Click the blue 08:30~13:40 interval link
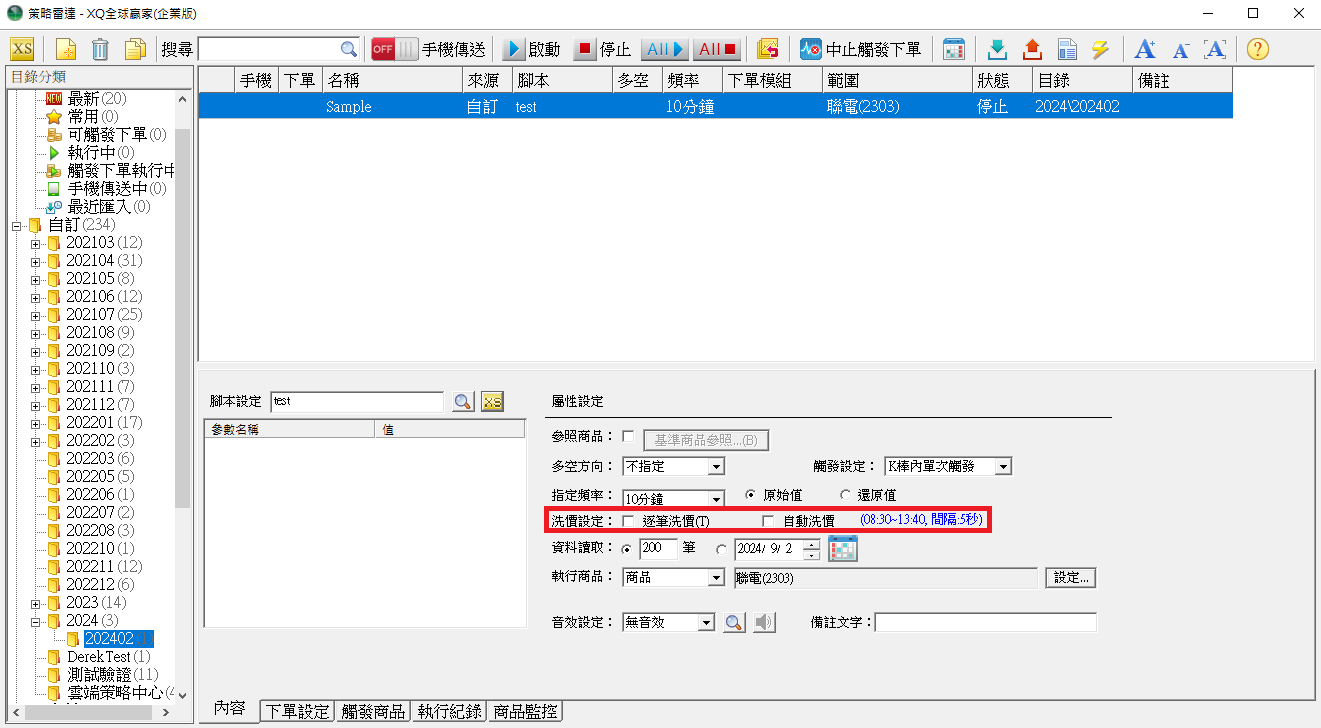 (x=922, y=520)
